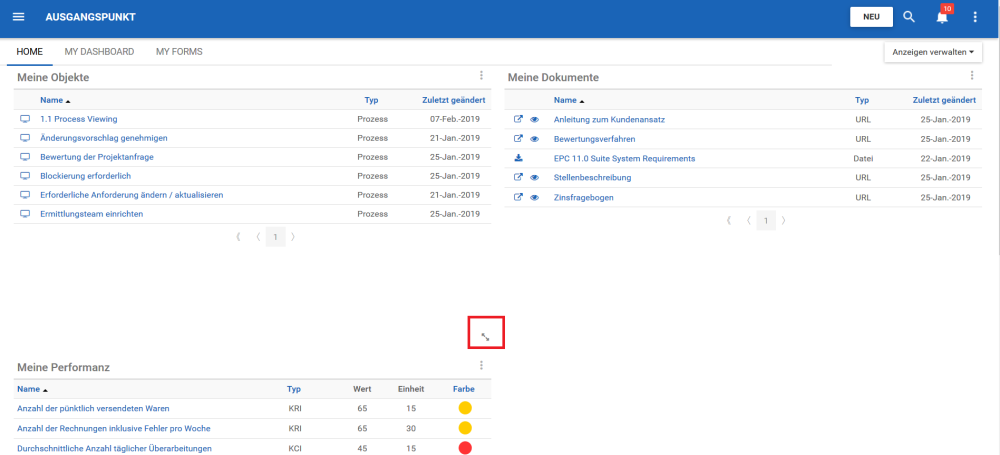The height and width of the screenshot is (455, 1000).
Task: Click the search magnifier icon
Action: pyautogui.click(x=909, y=17)
